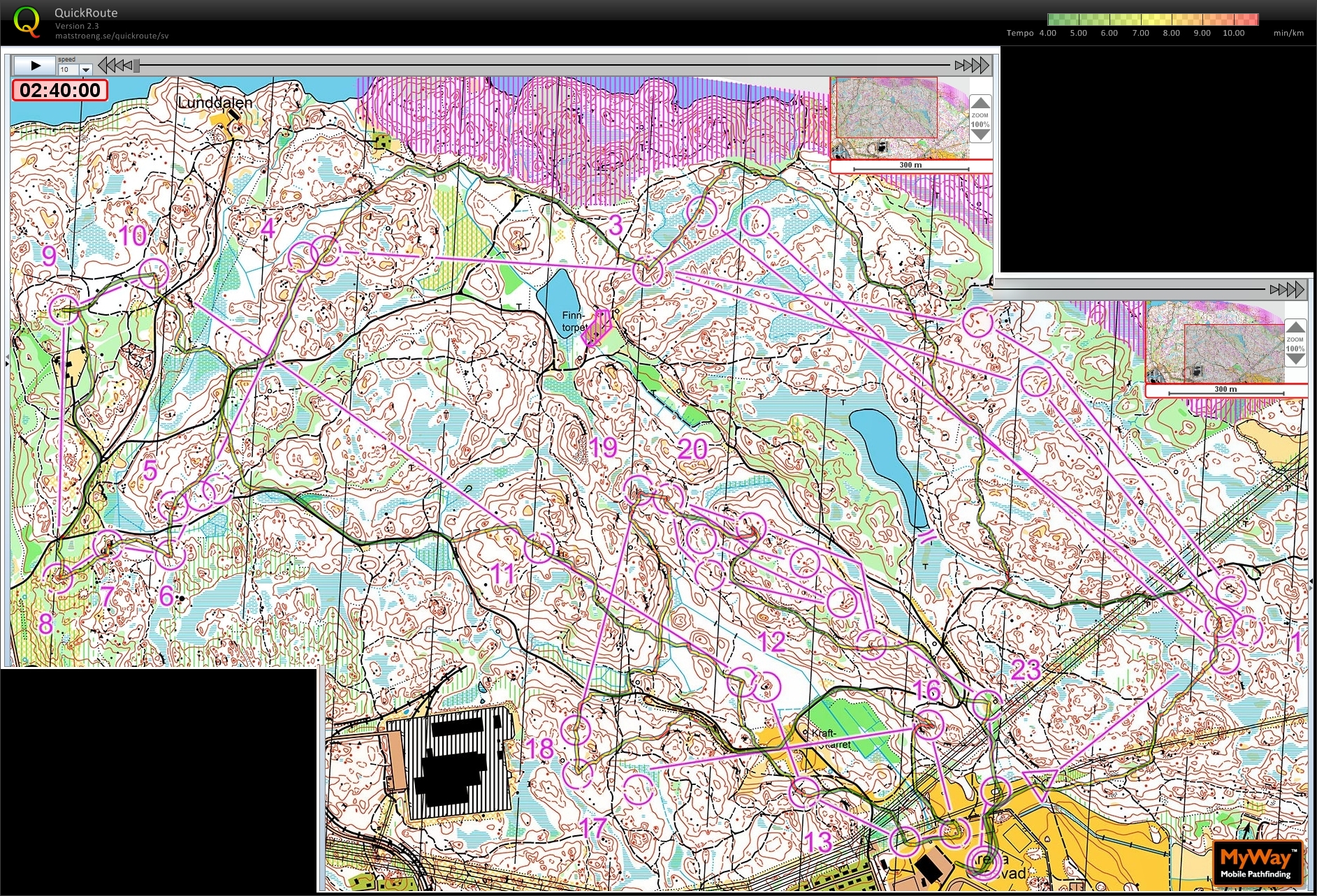Click the tempo color gradient legend
Viewport: 1317px width, 896px height.
1153,20
